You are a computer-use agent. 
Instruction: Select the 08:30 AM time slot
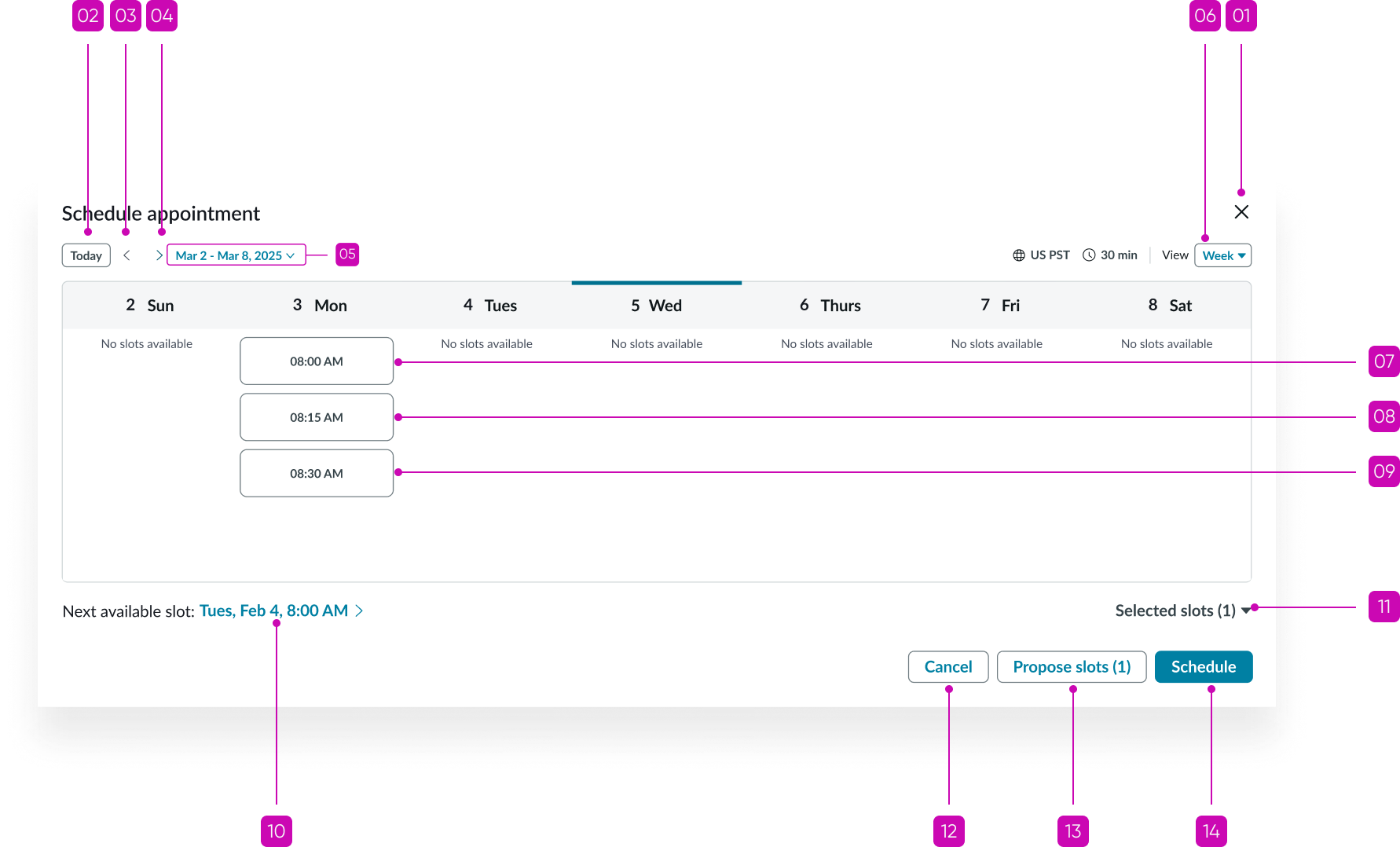click(x=316, y=472)
